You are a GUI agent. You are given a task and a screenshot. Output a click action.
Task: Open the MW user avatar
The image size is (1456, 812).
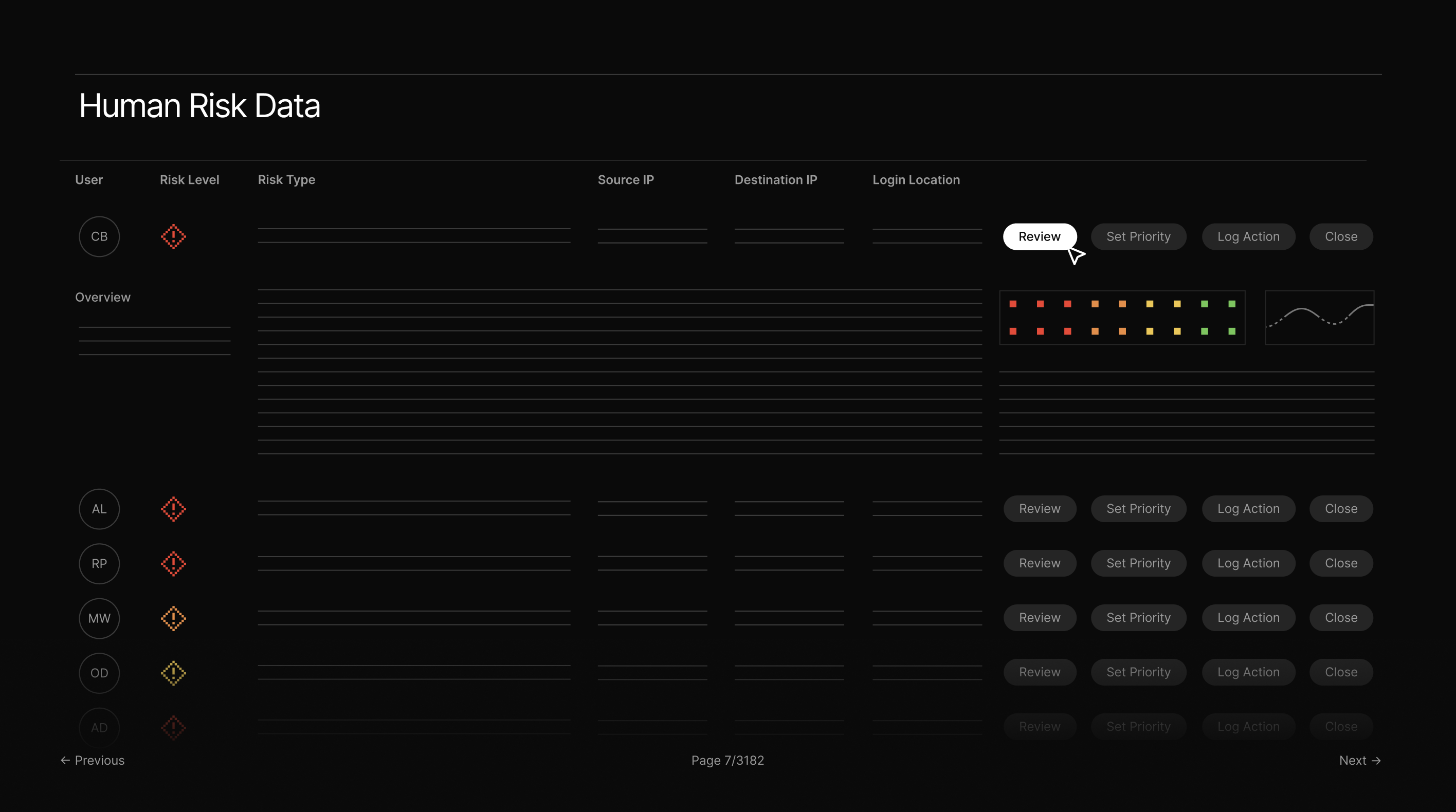[x=99, y=618]
